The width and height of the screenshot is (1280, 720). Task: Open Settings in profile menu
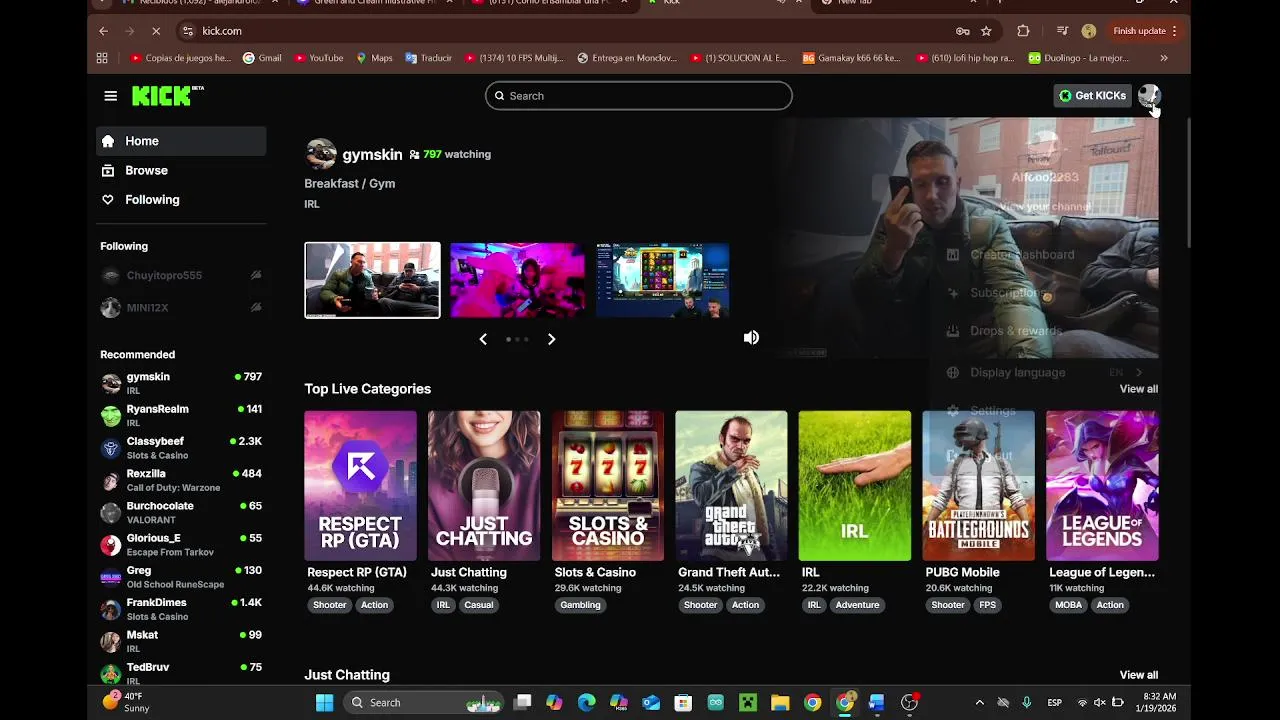point(1043,411)
